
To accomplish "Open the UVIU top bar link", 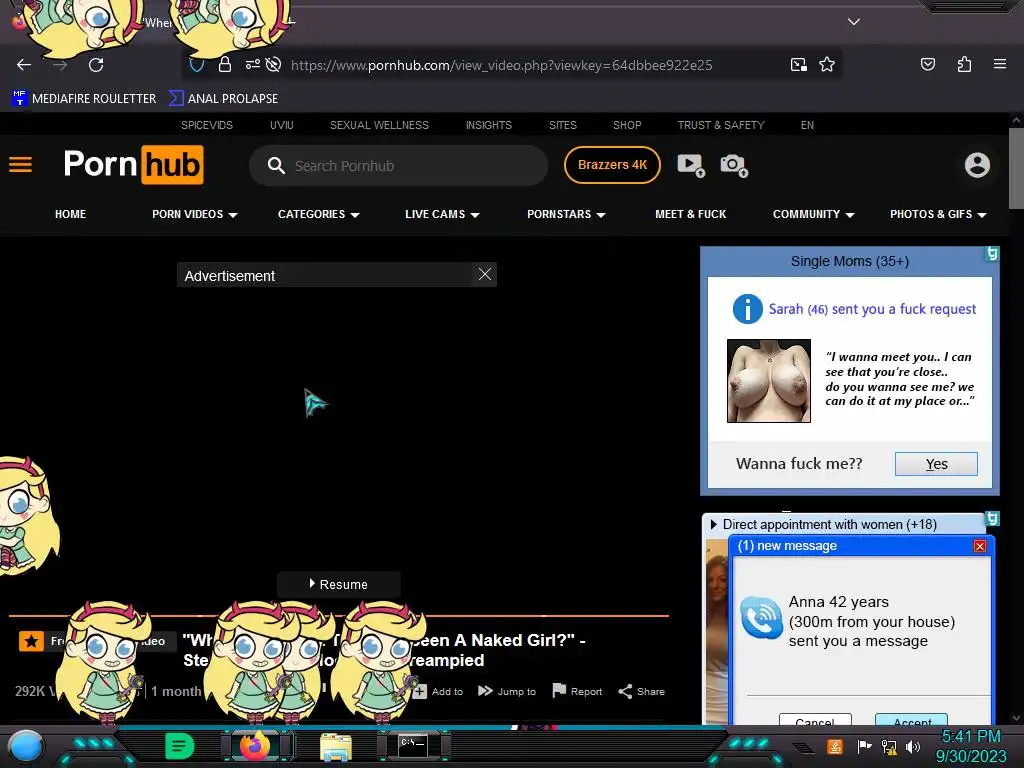I will point(281,125).
